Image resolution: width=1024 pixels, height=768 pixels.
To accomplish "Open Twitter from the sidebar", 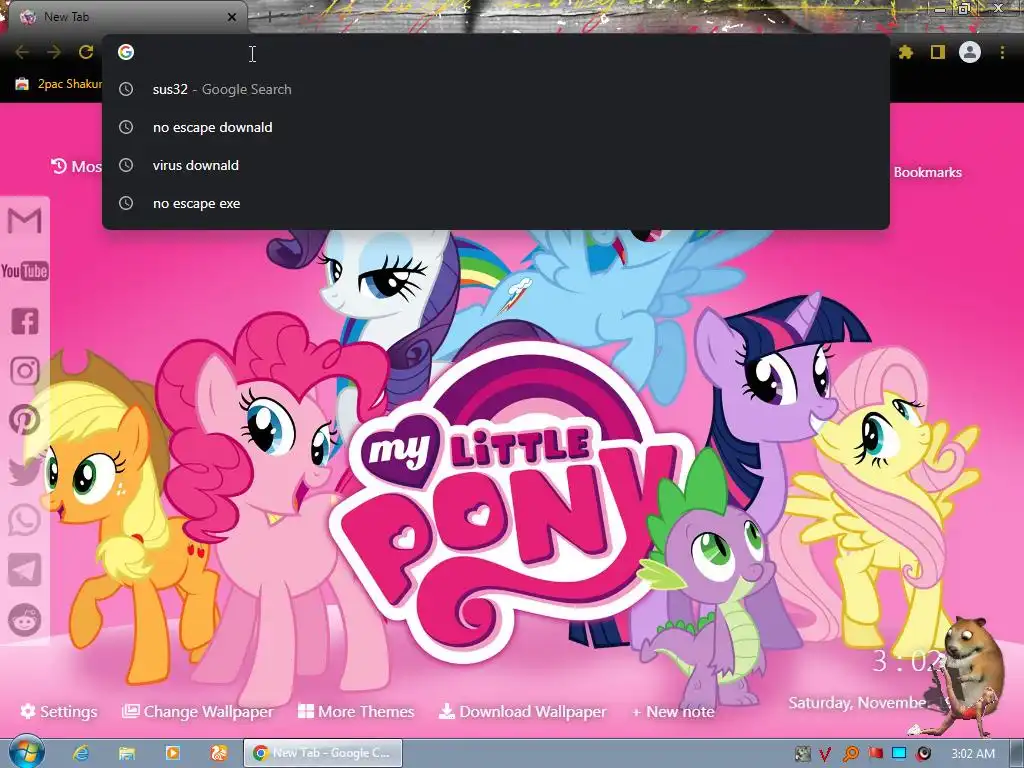I will coord(24,470).
